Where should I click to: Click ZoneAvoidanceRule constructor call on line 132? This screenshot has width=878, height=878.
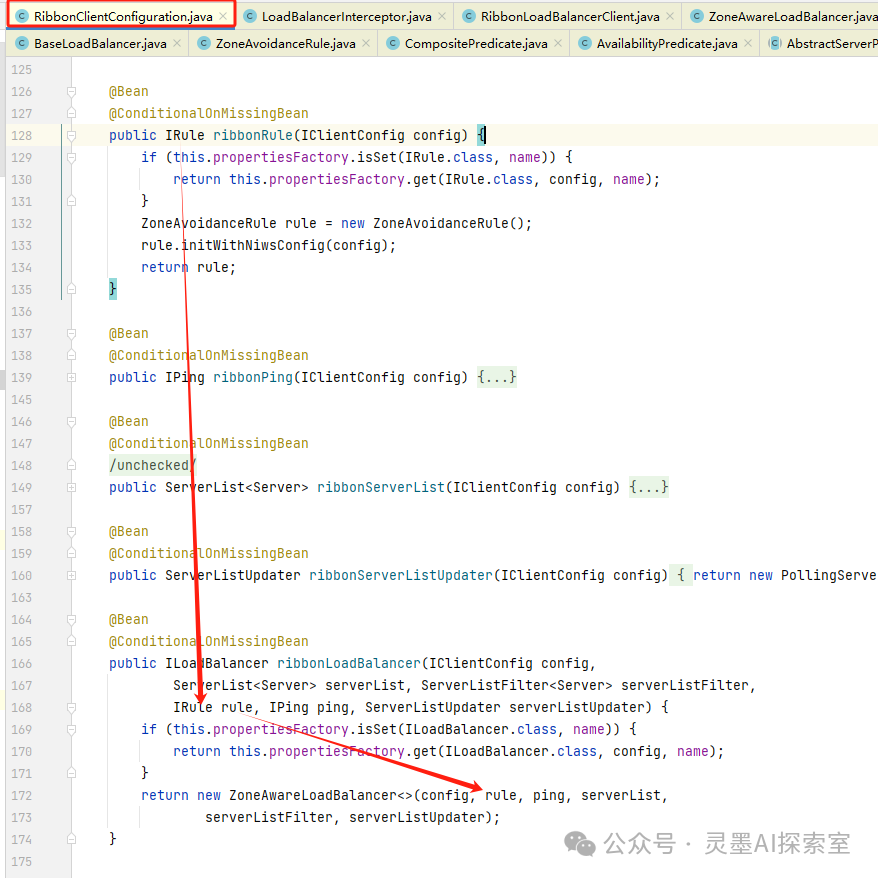click(440, 223)
